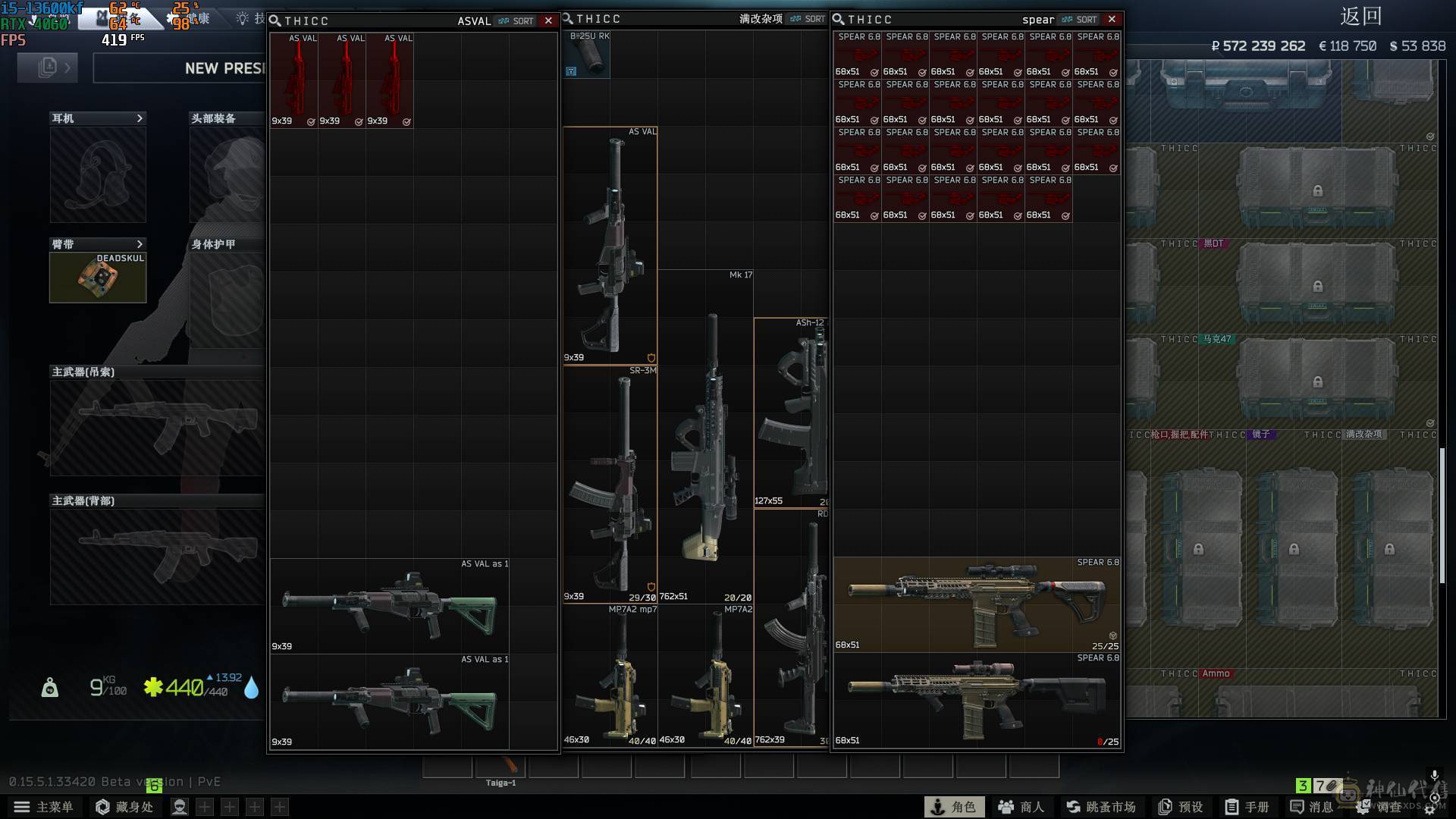Close the spear container window
Viewport: 1456px width, 819px height.
pyautogui.click(x=1112, y=19)
